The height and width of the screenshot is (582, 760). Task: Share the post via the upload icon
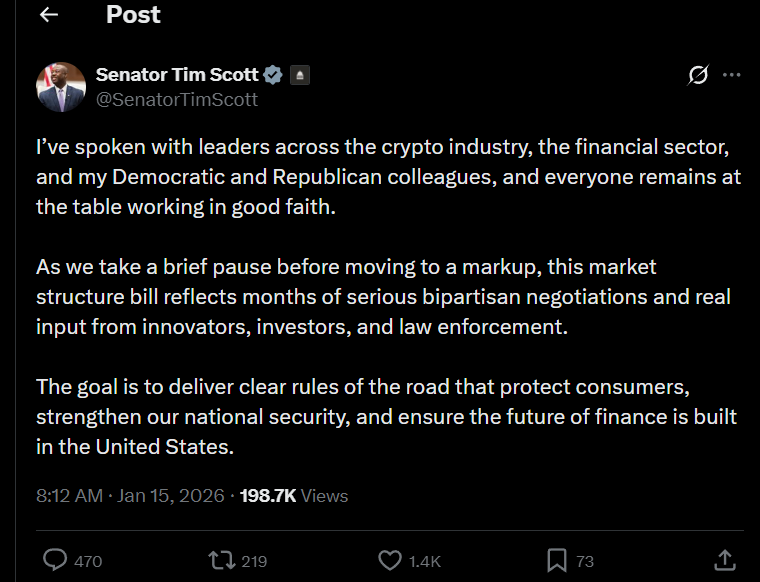[726, 560]
